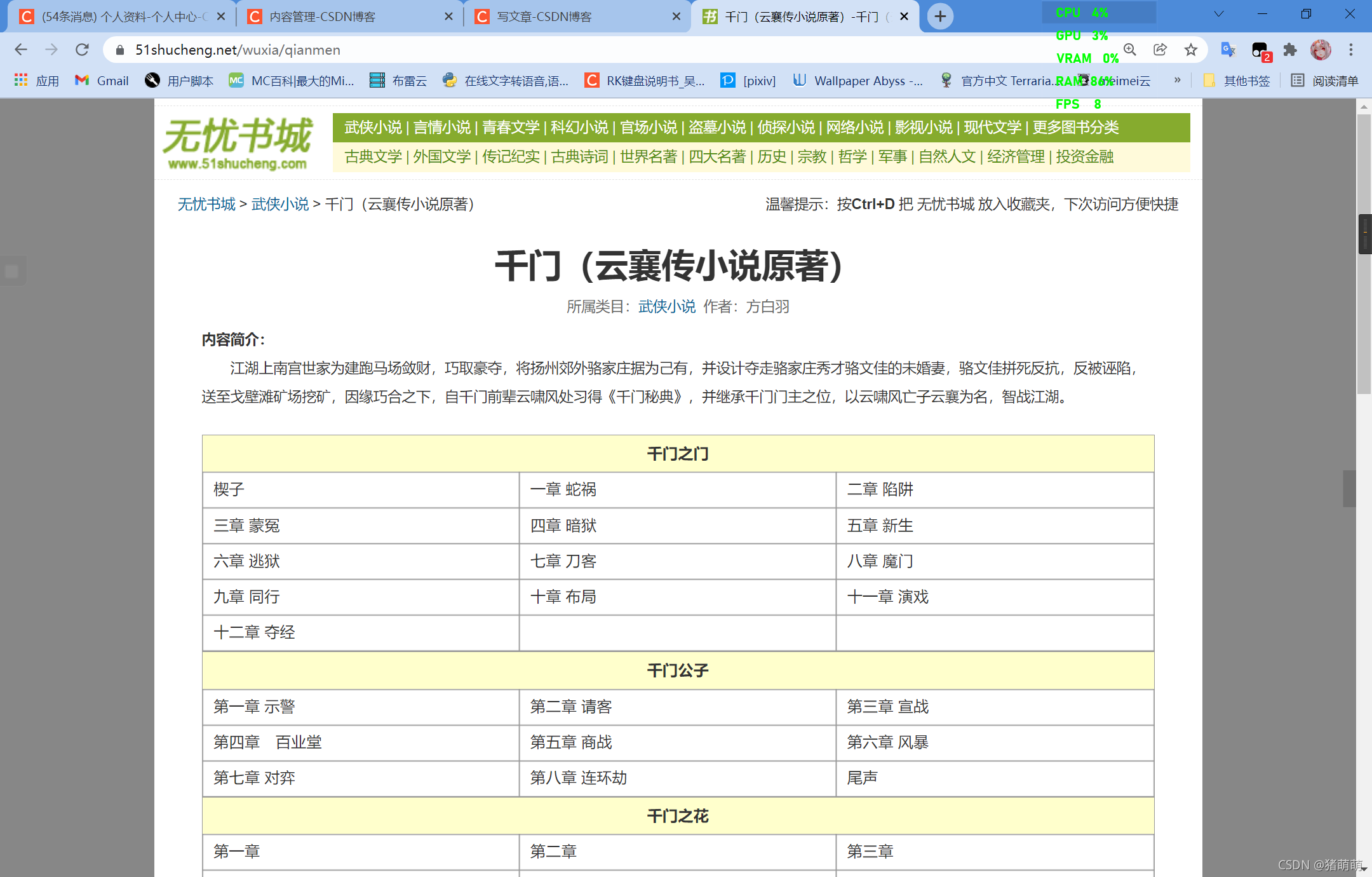
Task: Click the zoom magnifier icon in address bar
Action: pos(1130,50)
